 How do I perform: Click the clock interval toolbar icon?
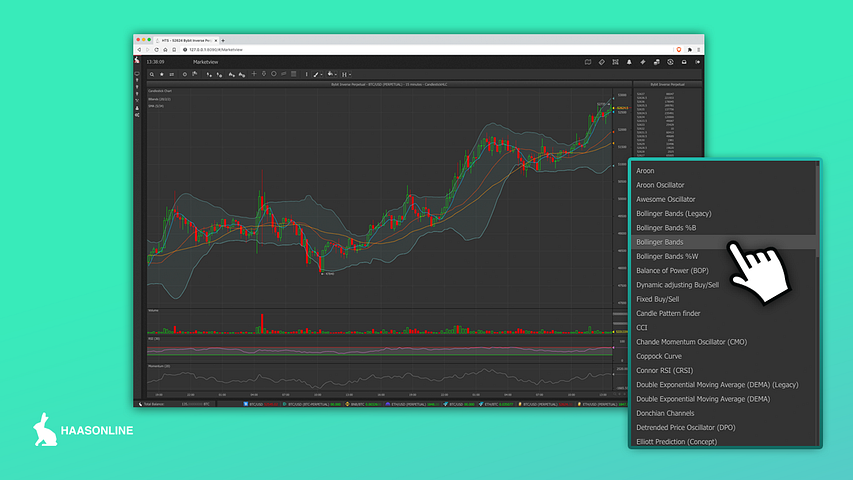184,75
